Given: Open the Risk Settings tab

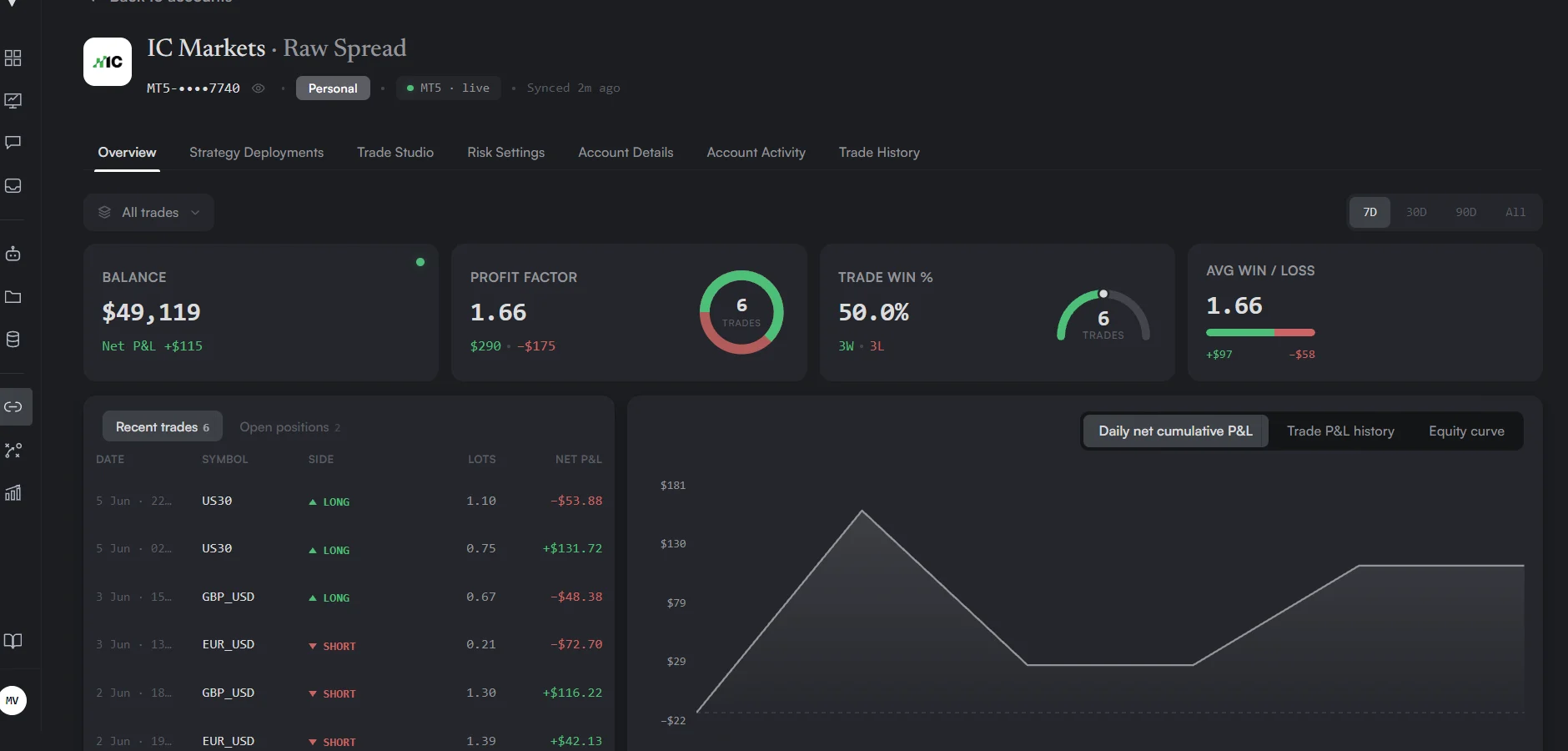Looking at the screenshot, I should (505, 153).
